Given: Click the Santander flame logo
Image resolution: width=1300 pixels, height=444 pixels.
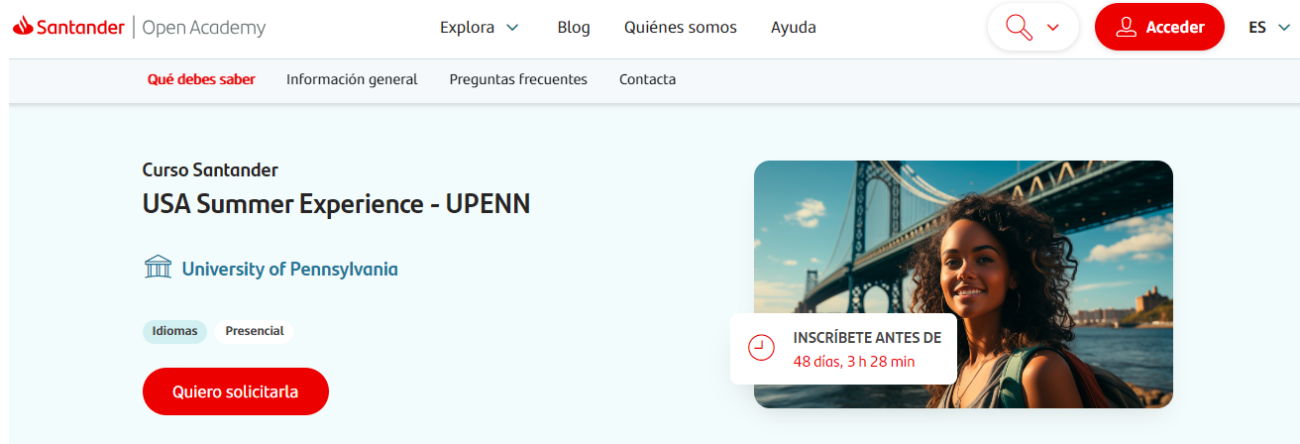Looking at the screenshot, I should [24, 27].
